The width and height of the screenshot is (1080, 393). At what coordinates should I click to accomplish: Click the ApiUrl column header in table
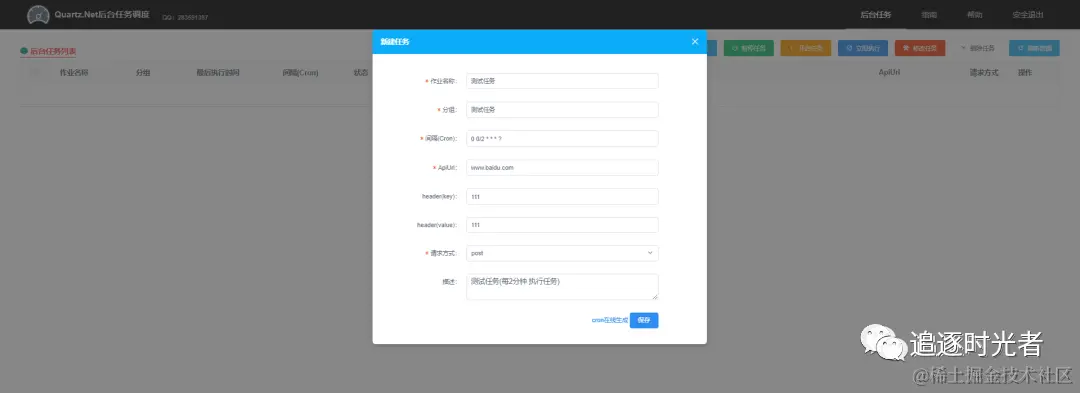pos(889,72)
